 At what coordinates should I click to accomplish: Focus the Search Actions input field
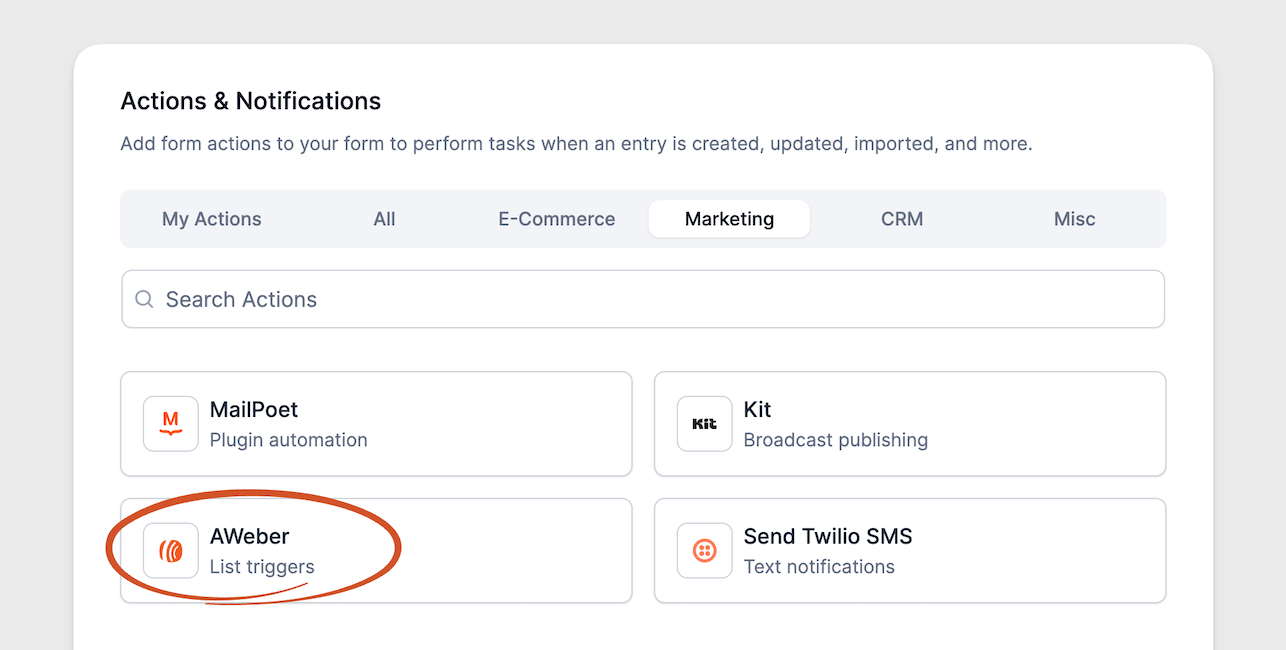pyautogui.click(x=643, y=299)
